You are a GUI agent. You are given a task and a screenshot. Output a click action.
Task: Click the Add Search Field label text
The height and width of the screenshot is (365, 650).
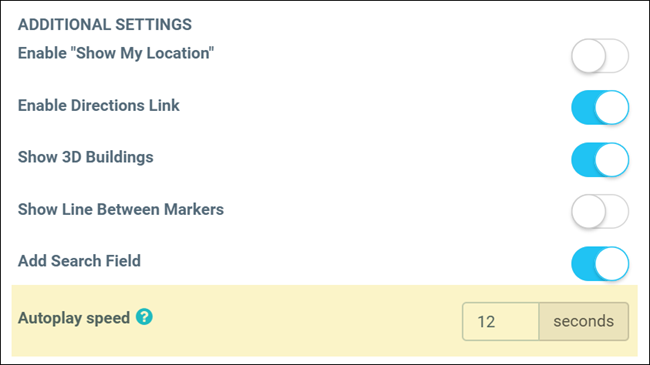tap(79, 261)
